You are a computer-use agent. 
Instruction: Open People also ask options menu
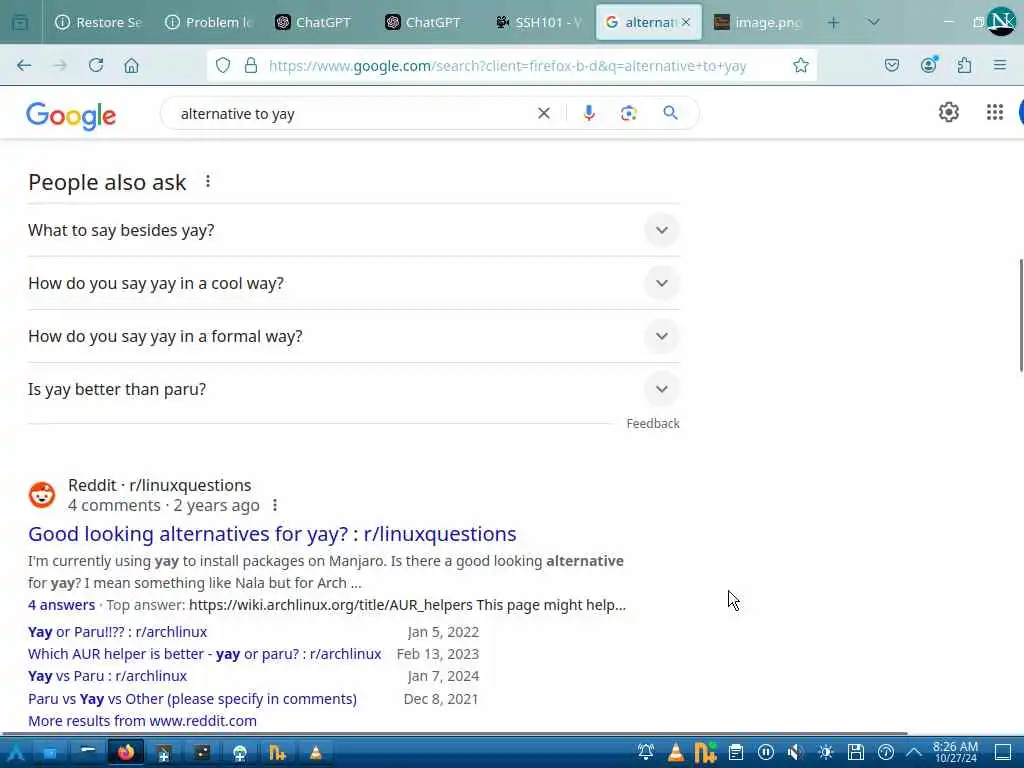pos(208,181)
